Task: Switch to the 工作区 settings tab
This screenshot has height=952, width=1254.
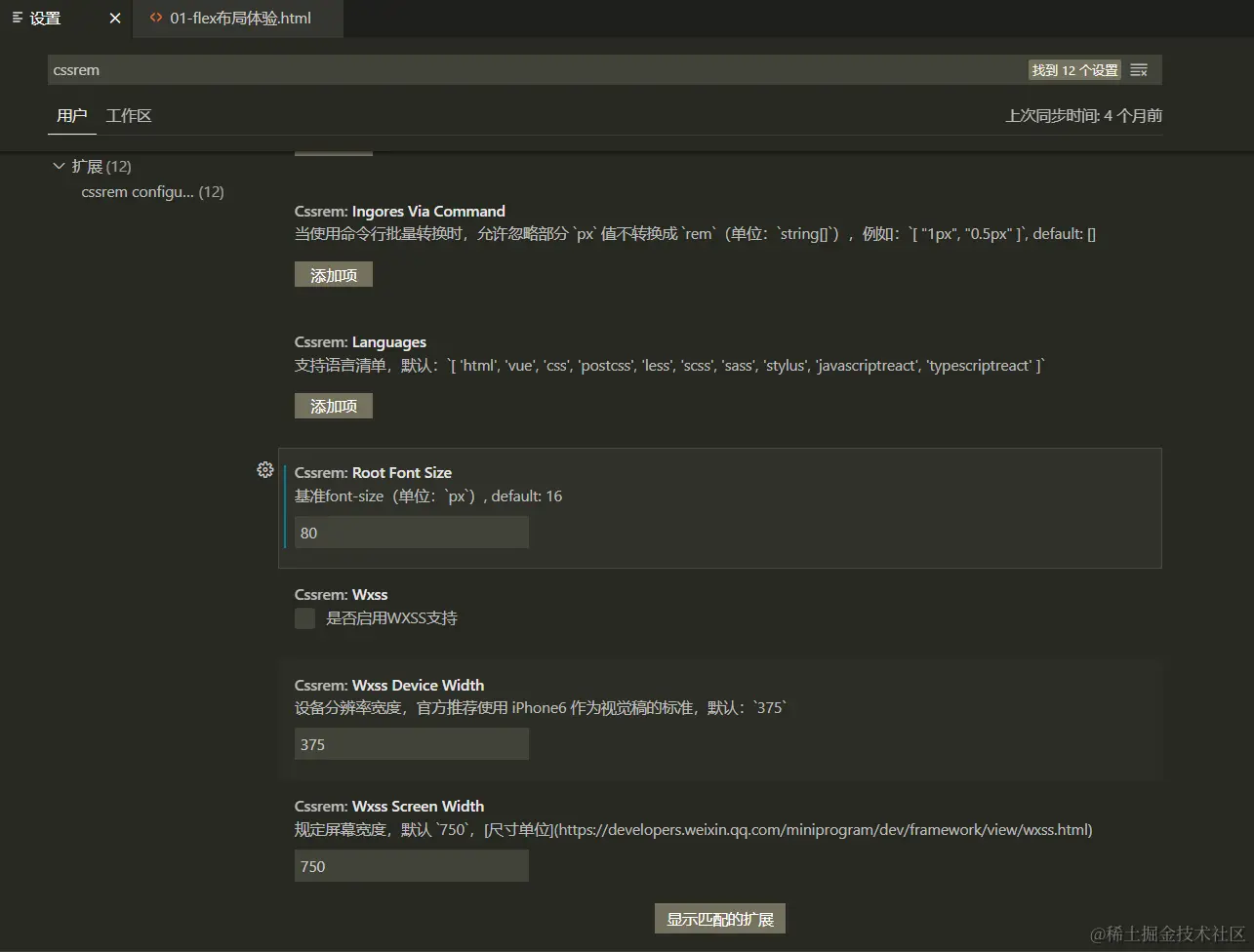Action: coord(128,115)
